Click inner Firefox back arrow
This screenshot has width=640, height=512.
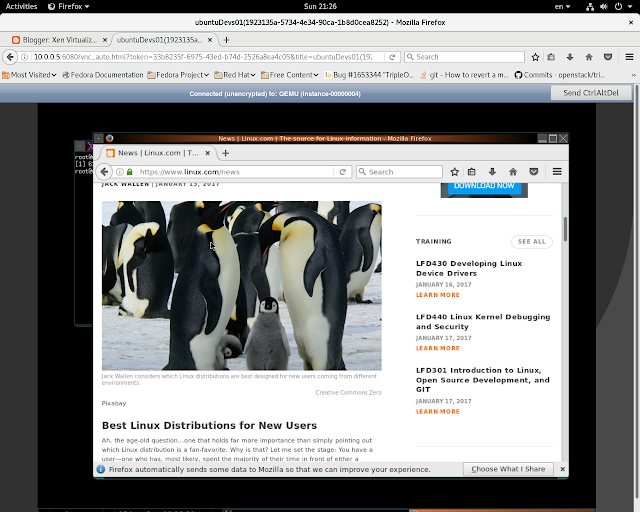tap(104, 172)
